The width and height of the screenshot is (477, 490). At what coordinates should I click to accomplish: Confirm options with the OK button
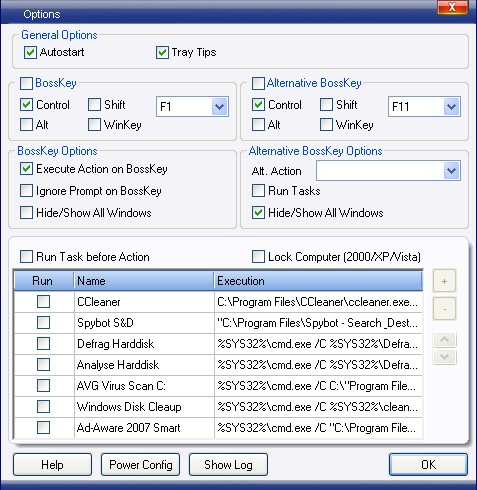(428, 464)
